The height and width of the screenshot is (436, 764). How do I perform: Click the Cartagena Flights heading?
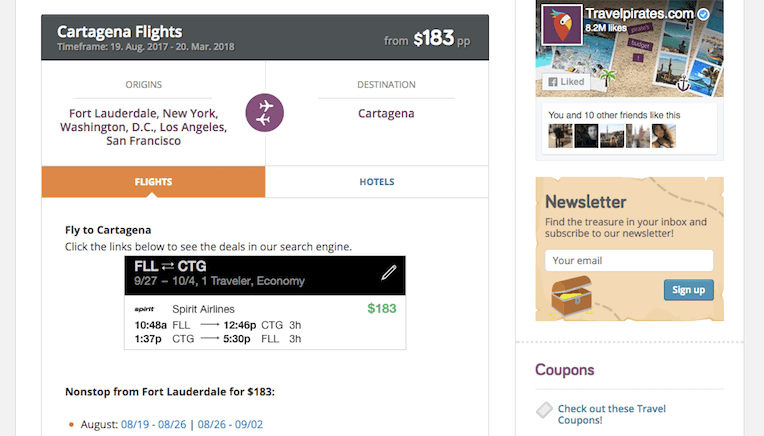tap(119, 32)
